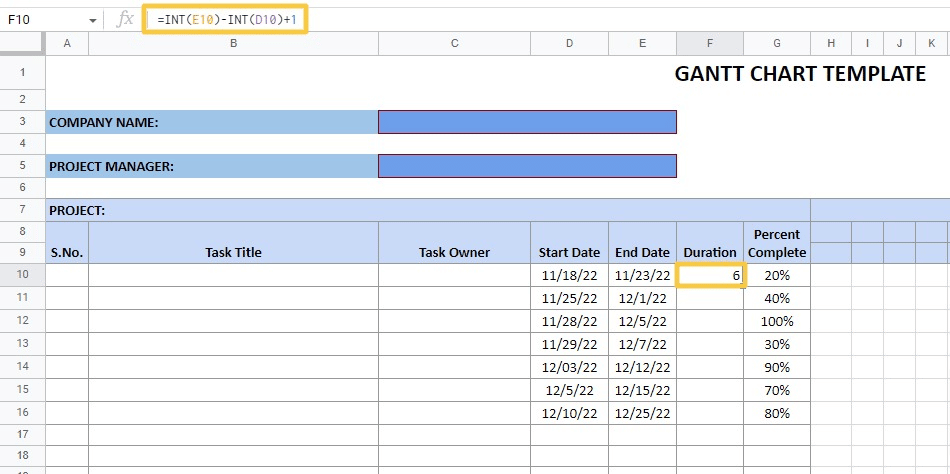Select column J header
The height and width of the screenshot is (474, 950).
pos(899,43)
